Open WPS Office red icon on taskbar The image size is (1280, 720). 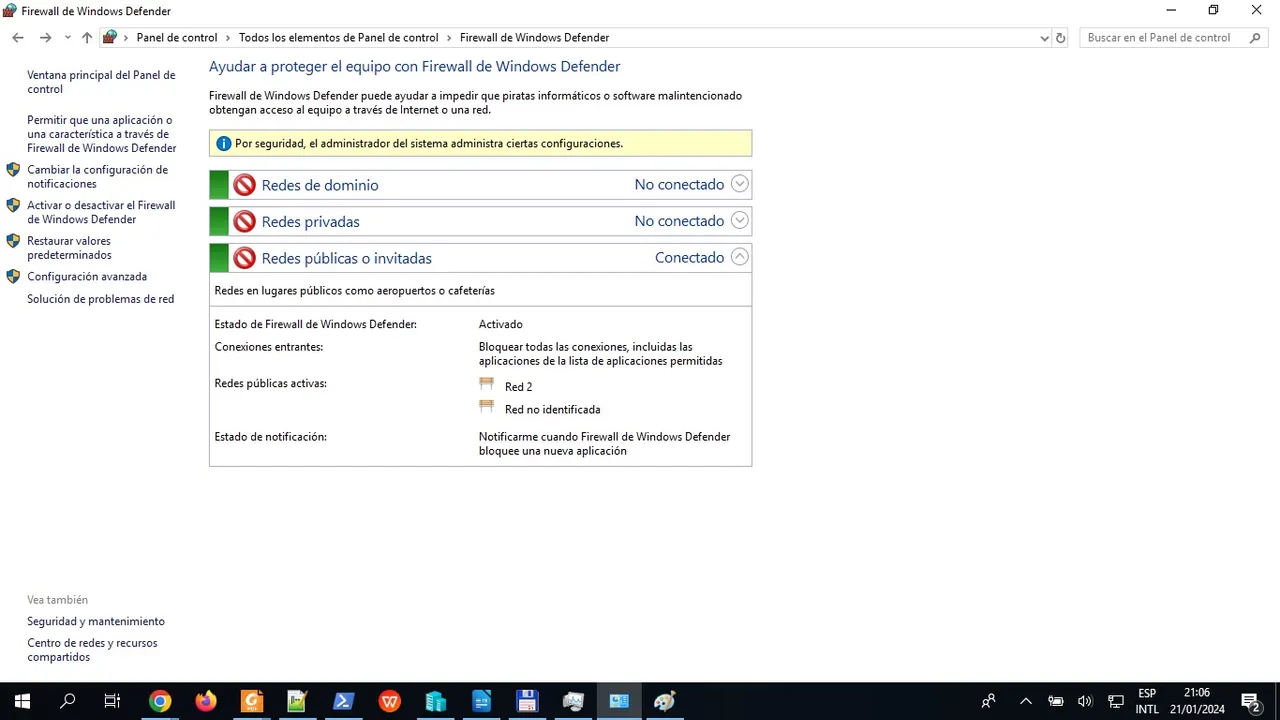click(x=389, y=701)
